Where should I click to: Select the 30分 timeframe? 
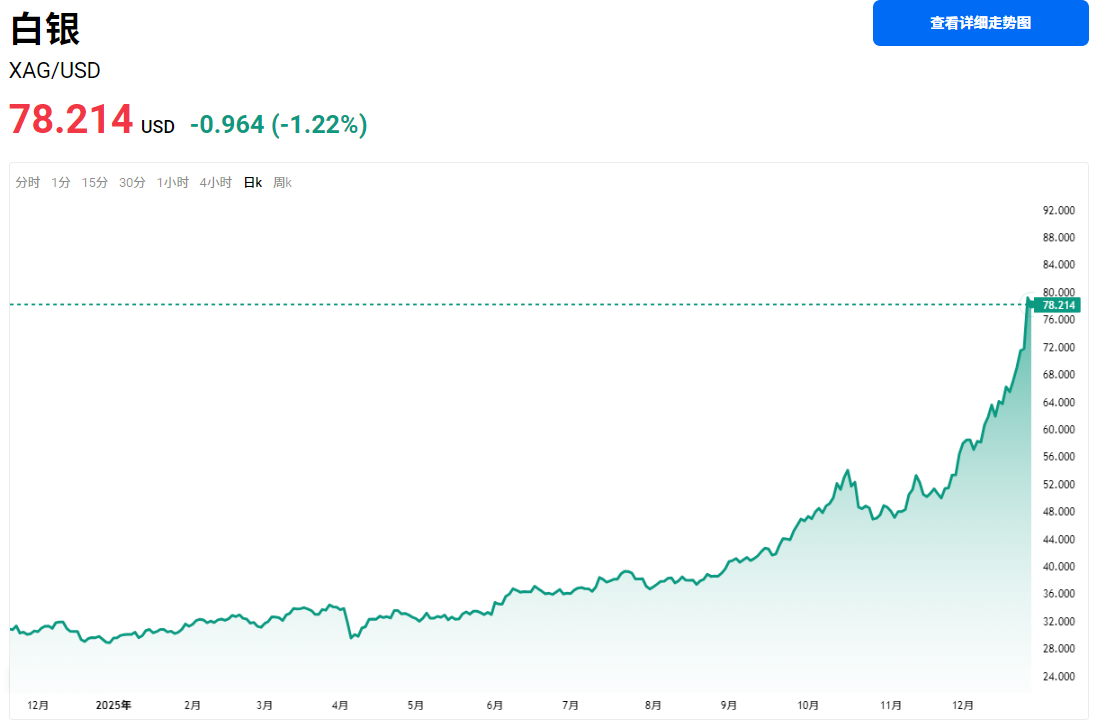(x=130, y=182)
